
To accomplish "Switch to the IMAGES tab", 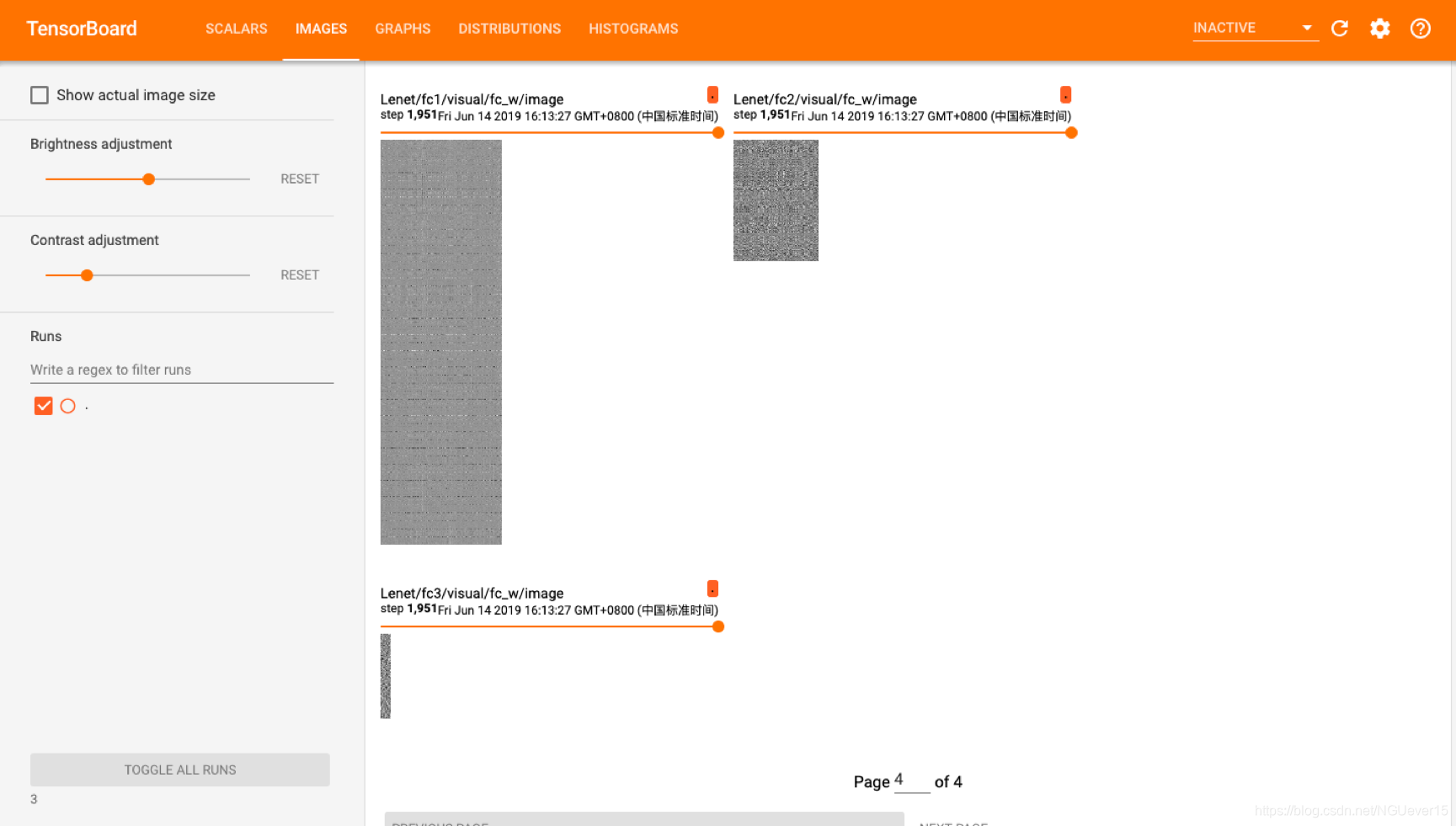I will point(321,29).
